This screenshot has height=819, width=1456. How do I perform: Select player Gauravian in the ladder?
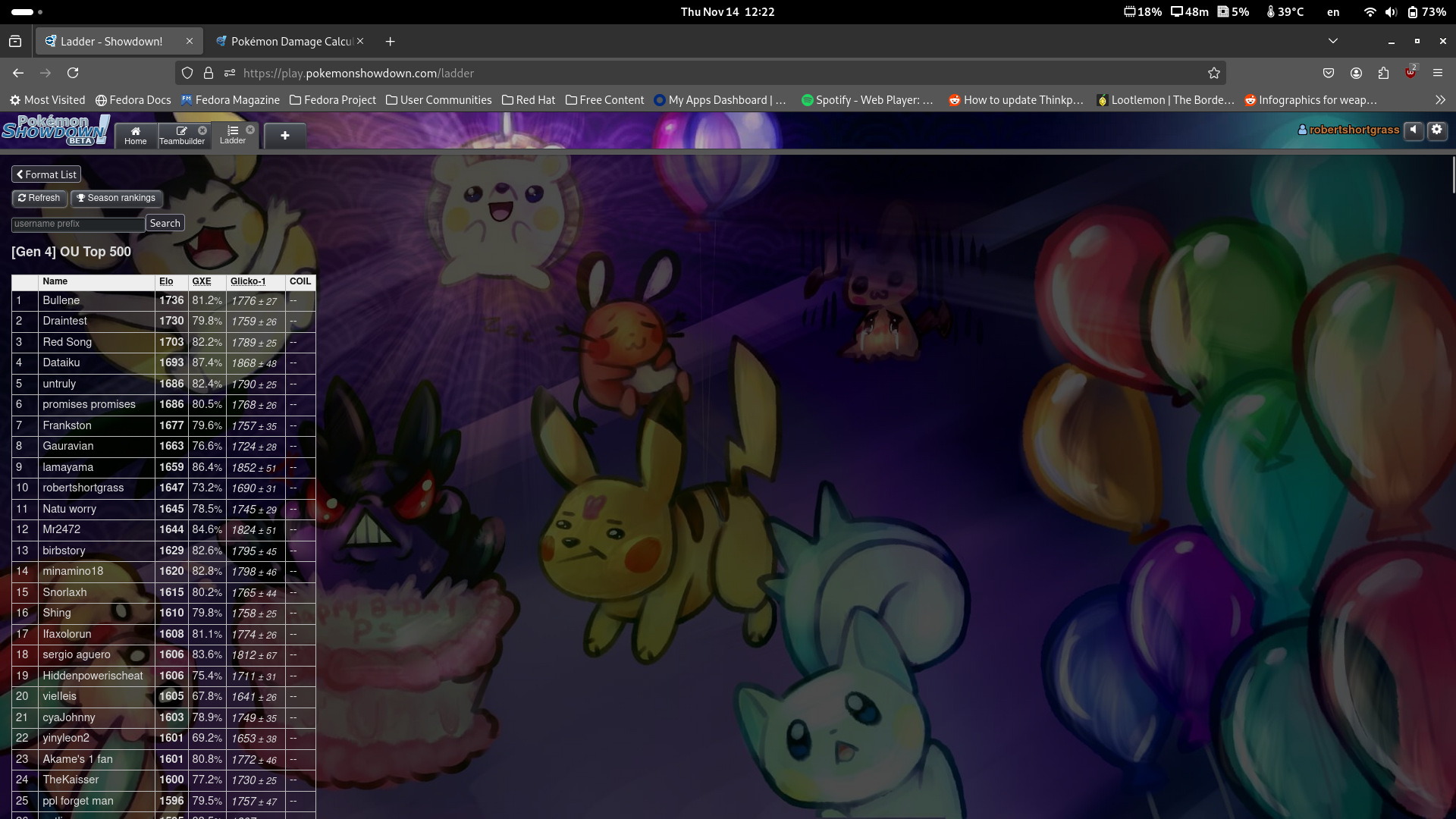[x=68, y=446]
